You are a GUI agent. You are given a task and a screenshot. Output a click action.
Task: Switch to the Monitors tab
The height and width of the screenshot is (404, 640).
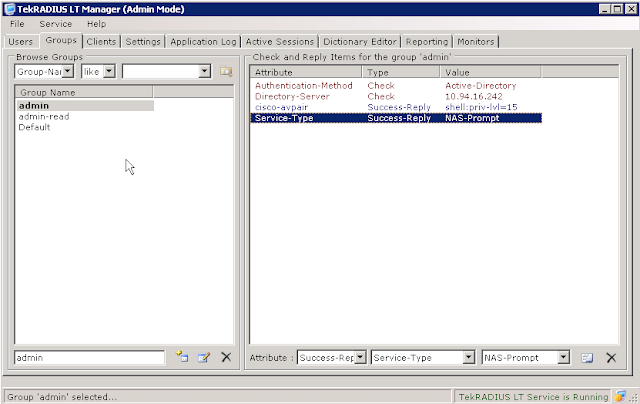coord(476,42)
